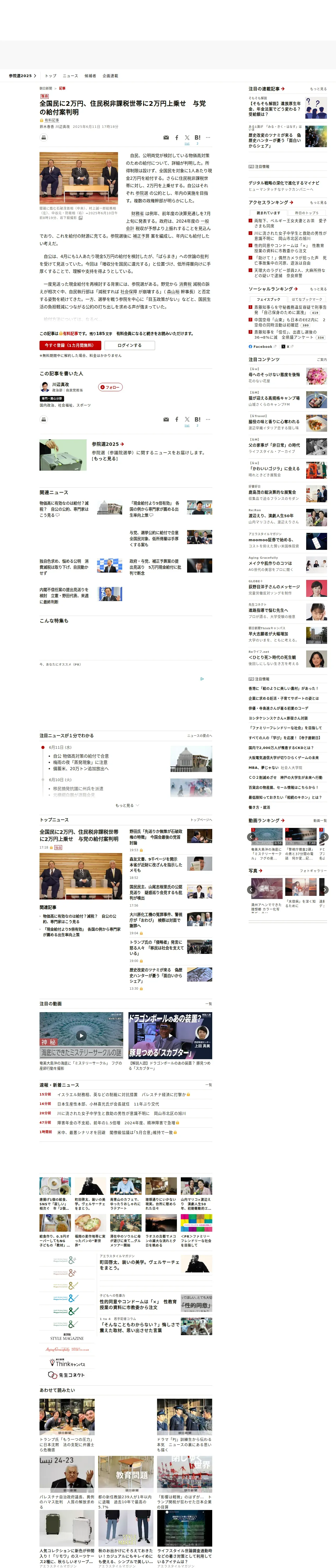
Task: Open breaking news イスラエル財務相、英などの制裁に対抗措置
Action: [x=122, y=1094]
